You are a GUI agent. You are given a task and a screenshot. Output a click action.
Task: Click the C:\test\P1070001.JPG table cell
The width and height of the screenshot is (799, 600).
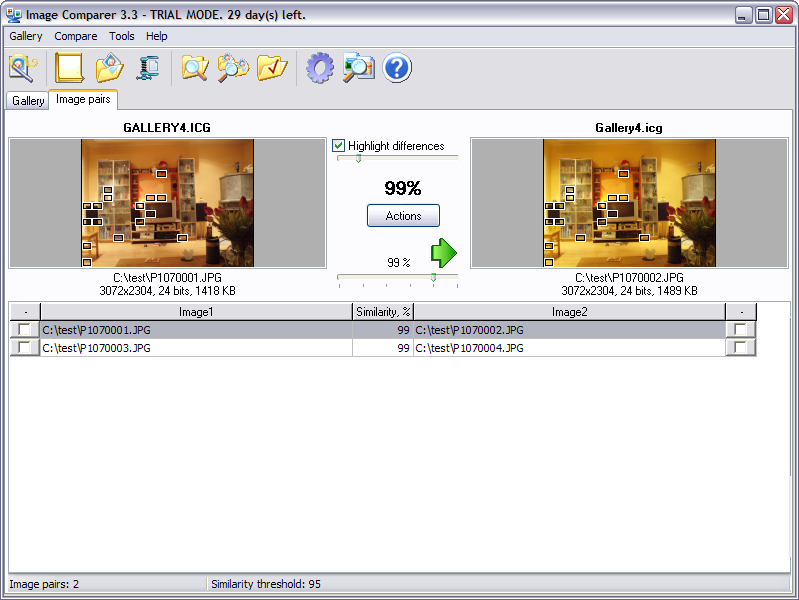coord(196,330)
